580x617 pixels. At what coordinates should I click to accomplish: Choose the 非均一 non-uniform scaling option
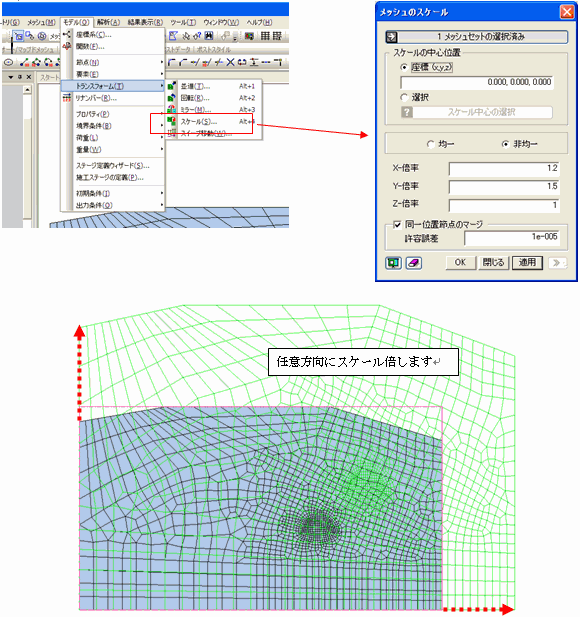pyautogui.click(x=505, y=144)
